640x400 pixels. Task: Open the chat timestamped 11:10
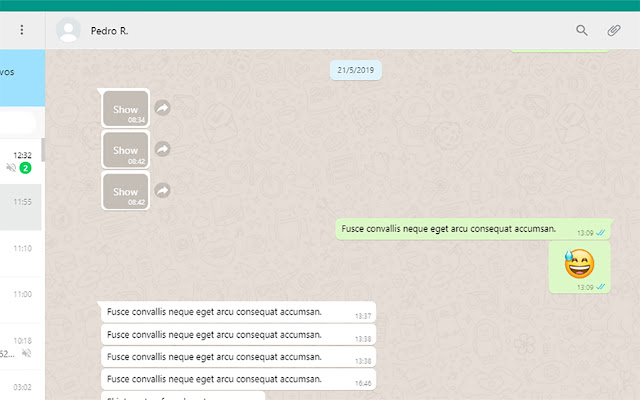[x=20, y=253]
